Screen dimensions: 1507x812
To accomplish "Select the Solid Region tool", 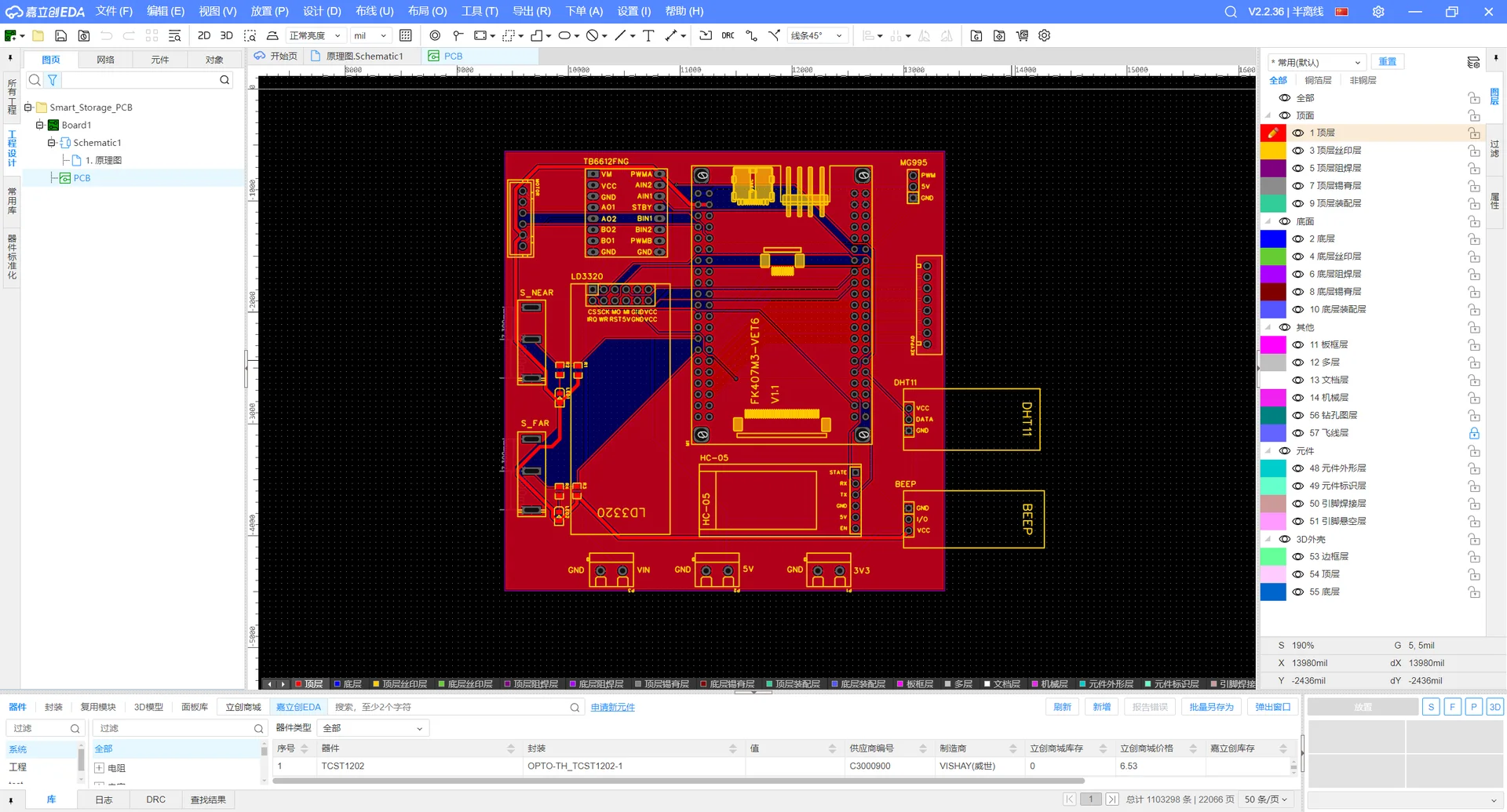I will tap(536, 35).
